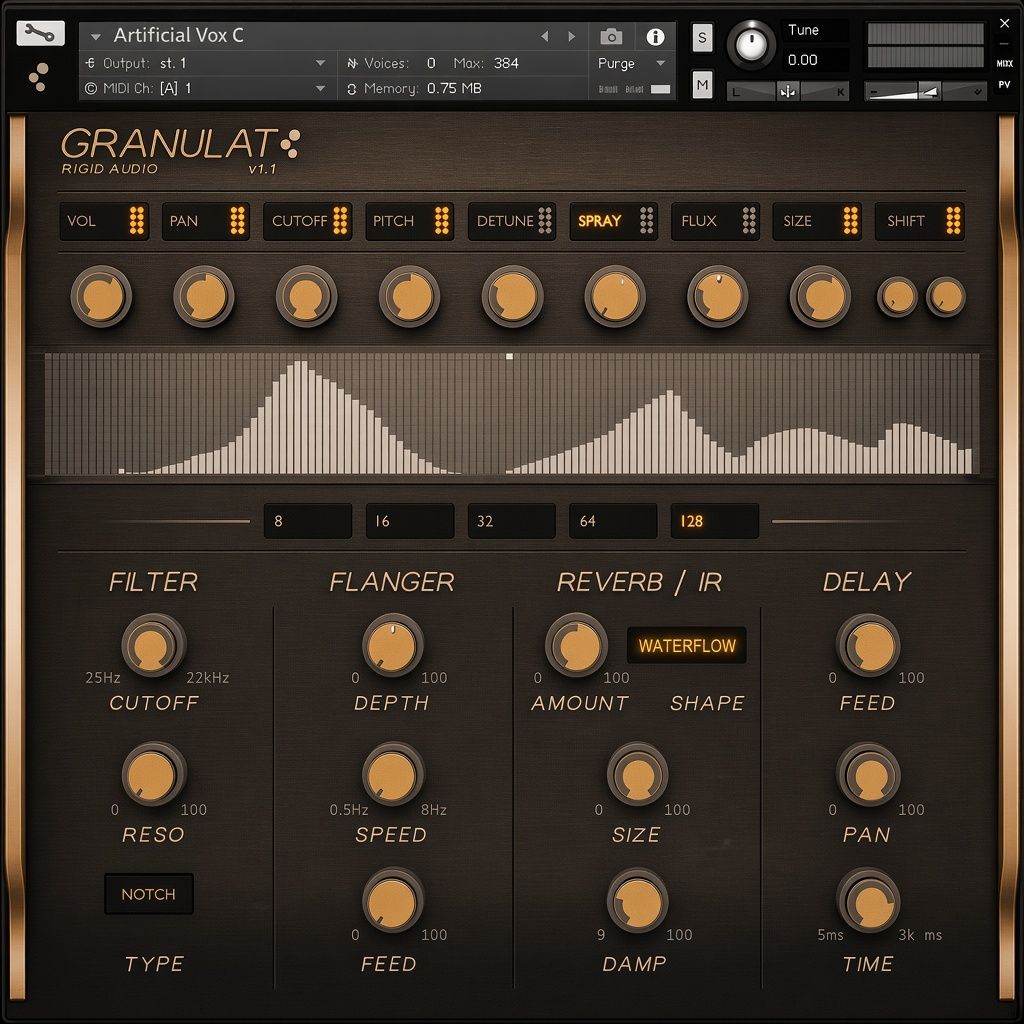This screenshot has height=1024, width=1024.
Task: Click the DETUNE sequencer dots icon
Action: tap(545, 221)
